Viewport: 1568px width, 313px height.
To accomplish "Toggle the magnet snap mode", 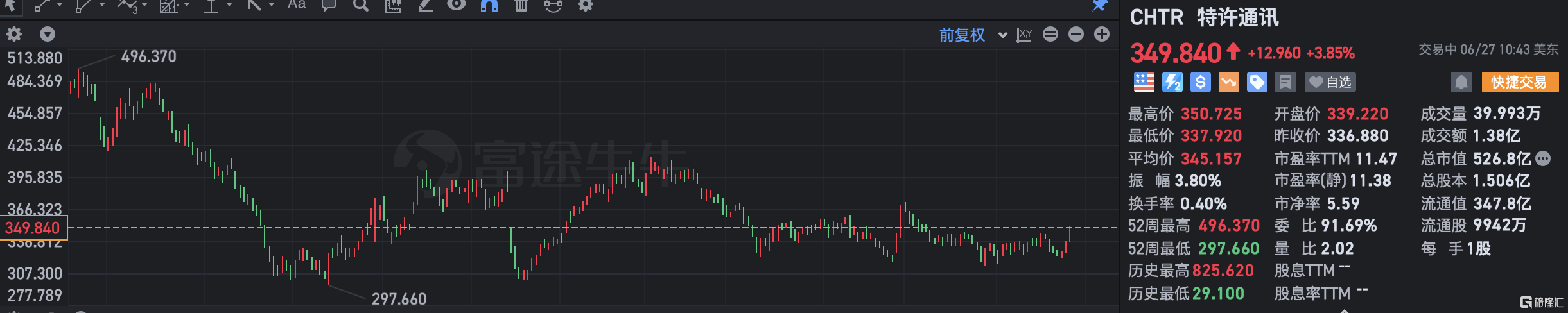I will (x=489, y=6).
